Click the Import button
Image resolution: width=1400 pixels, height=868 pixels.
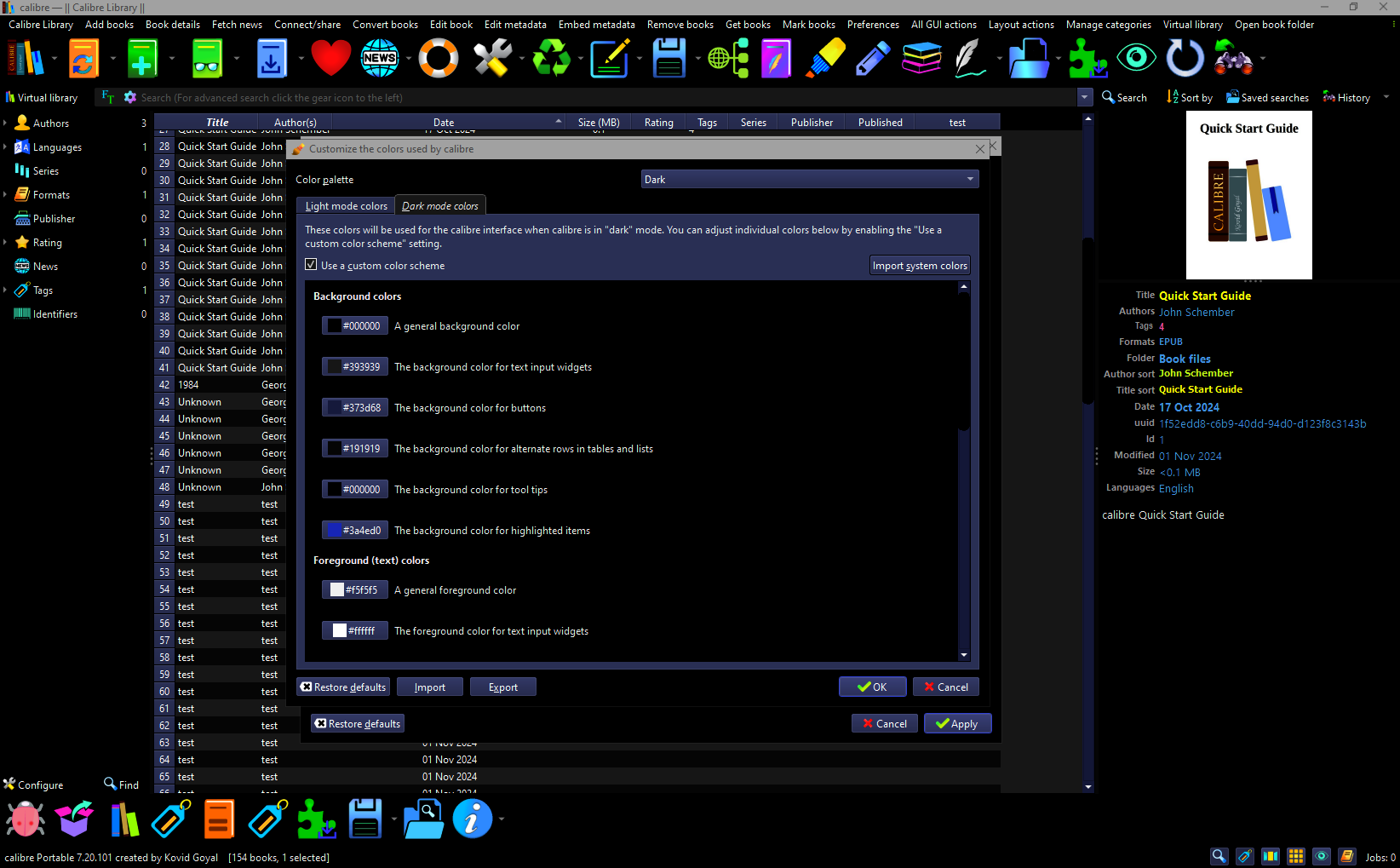click(x=430, y=687)
